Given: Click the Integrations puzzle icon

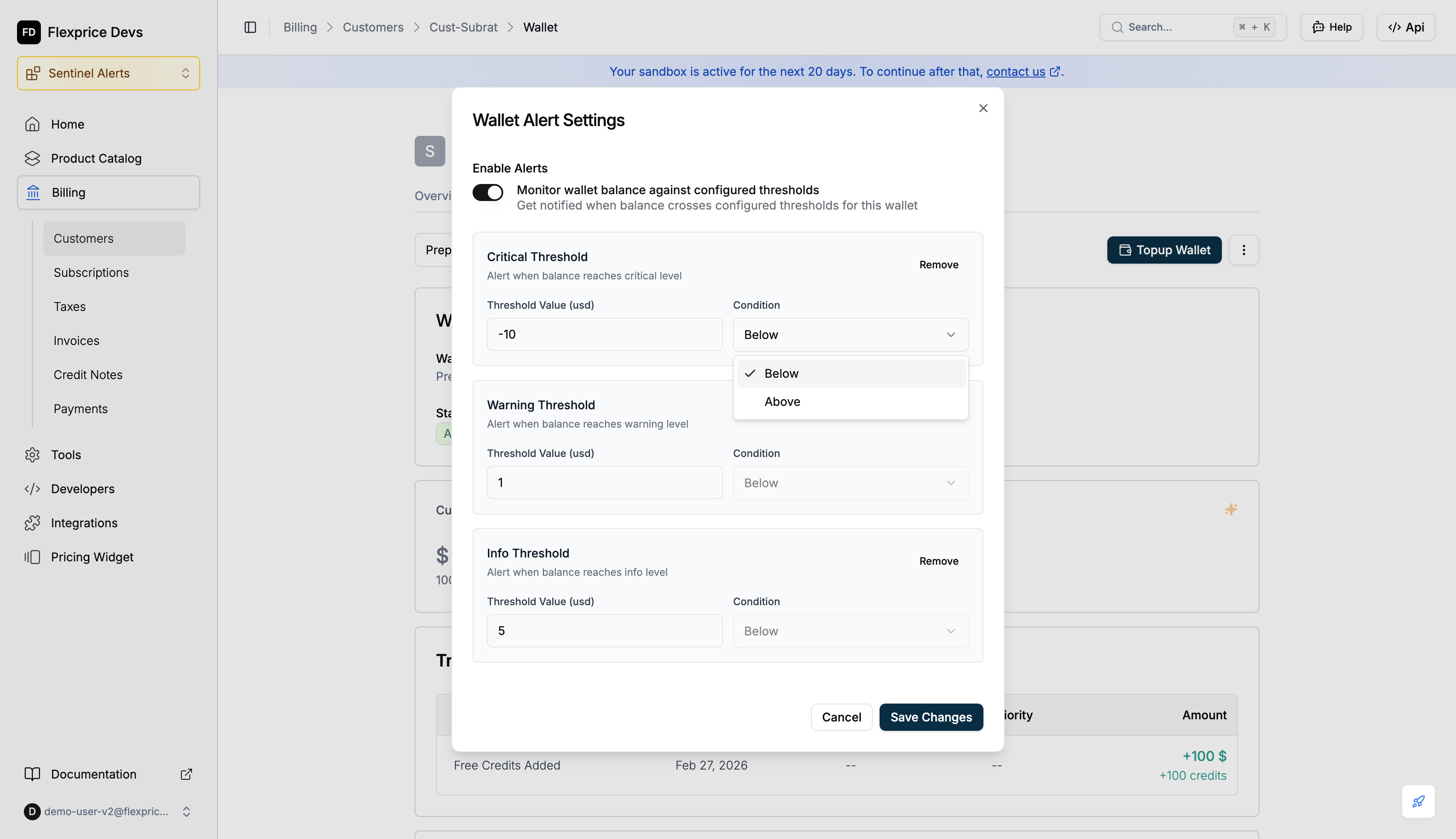Looking at the screenshot, I should 32,523.
